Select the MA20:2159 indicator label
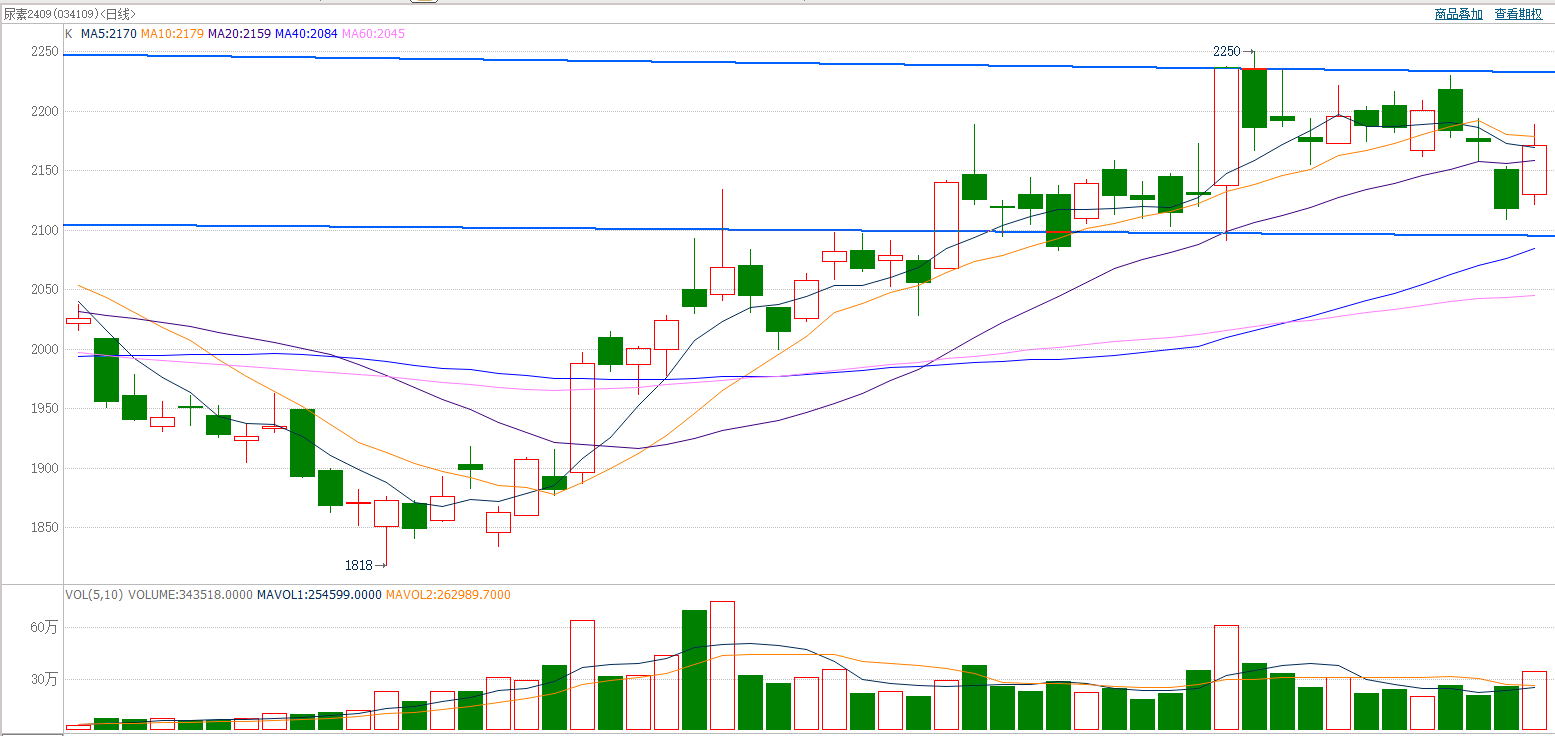This screenshot has width=1555, height=736. 239,33
